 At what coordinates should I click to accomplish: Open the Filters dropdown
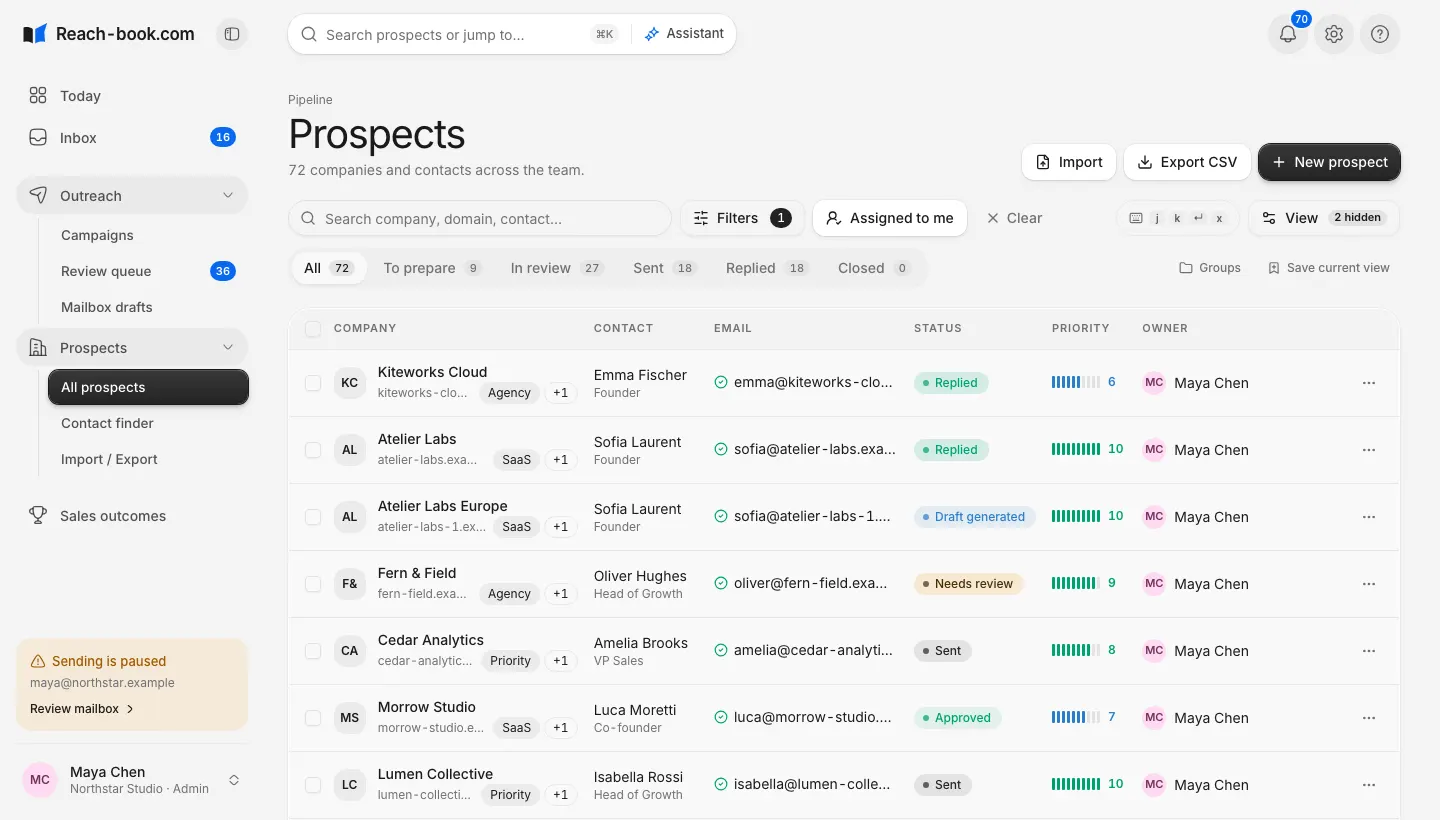coord(743,218)
